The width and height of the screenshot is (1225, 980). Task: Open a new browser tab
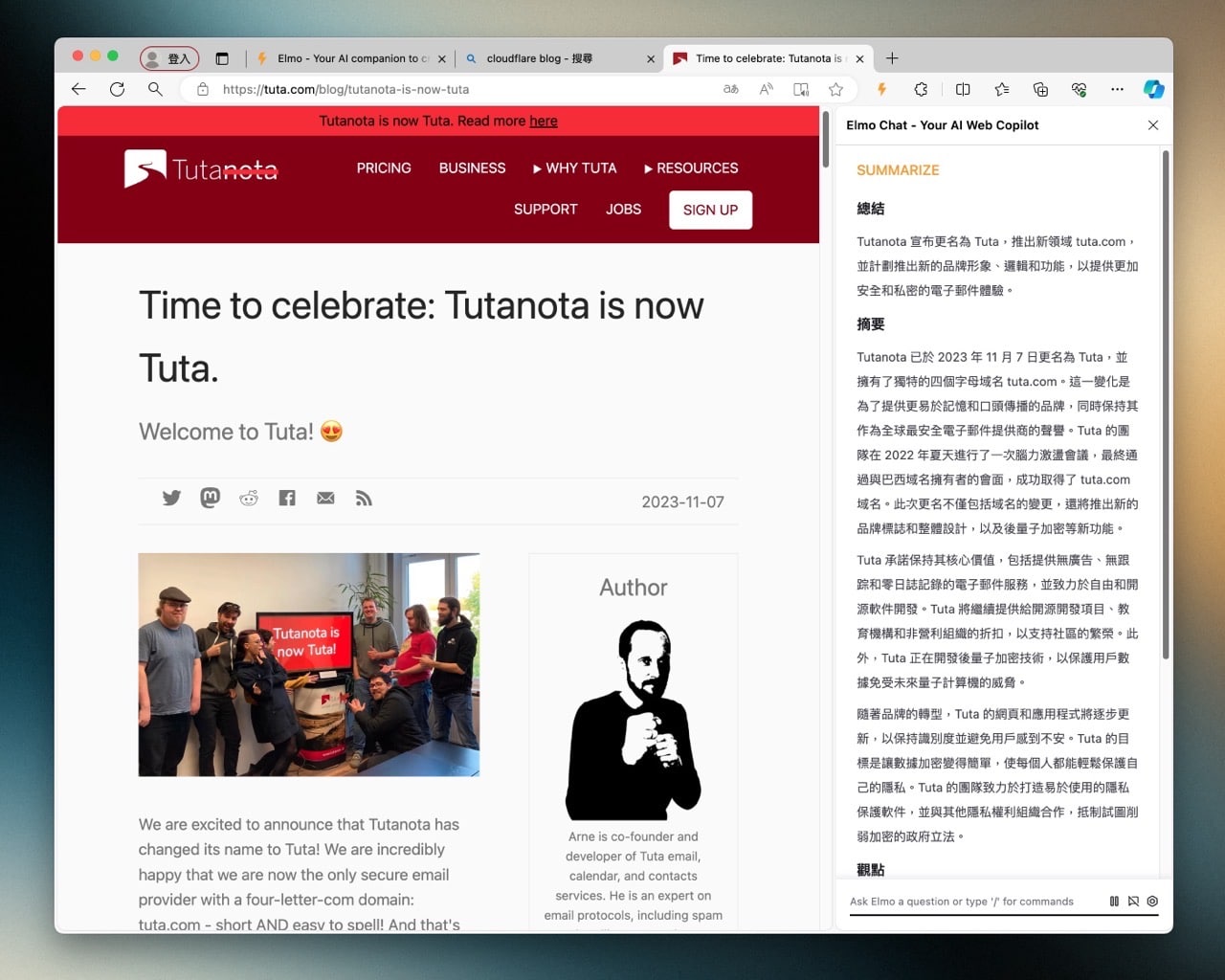click(x=892, y=58)
